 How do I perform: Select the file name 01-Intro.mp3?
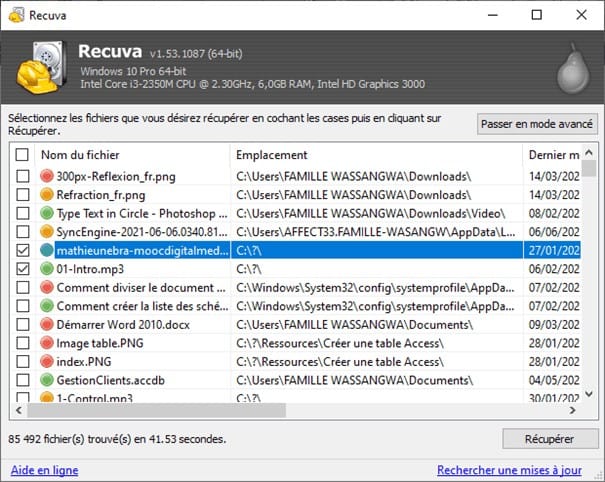[x=90, y=269]
